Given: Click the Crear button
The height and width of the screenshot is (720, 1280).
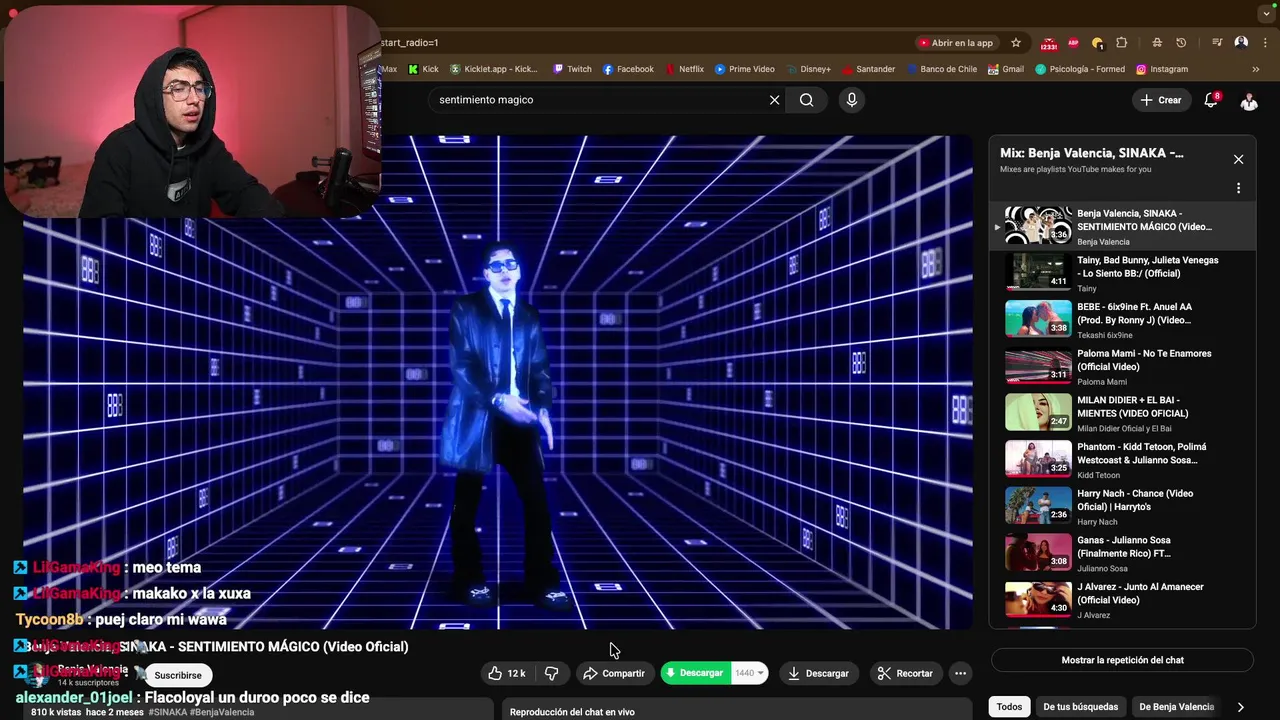Looking at the screenshot, I should click(x=1161, y=100).
